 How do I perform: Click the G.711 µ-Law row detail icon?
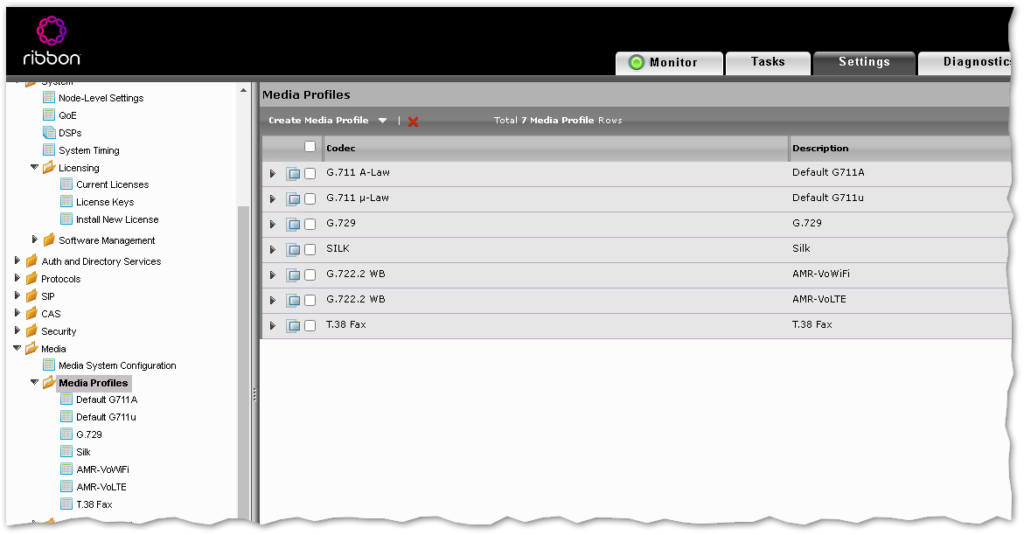294,199
